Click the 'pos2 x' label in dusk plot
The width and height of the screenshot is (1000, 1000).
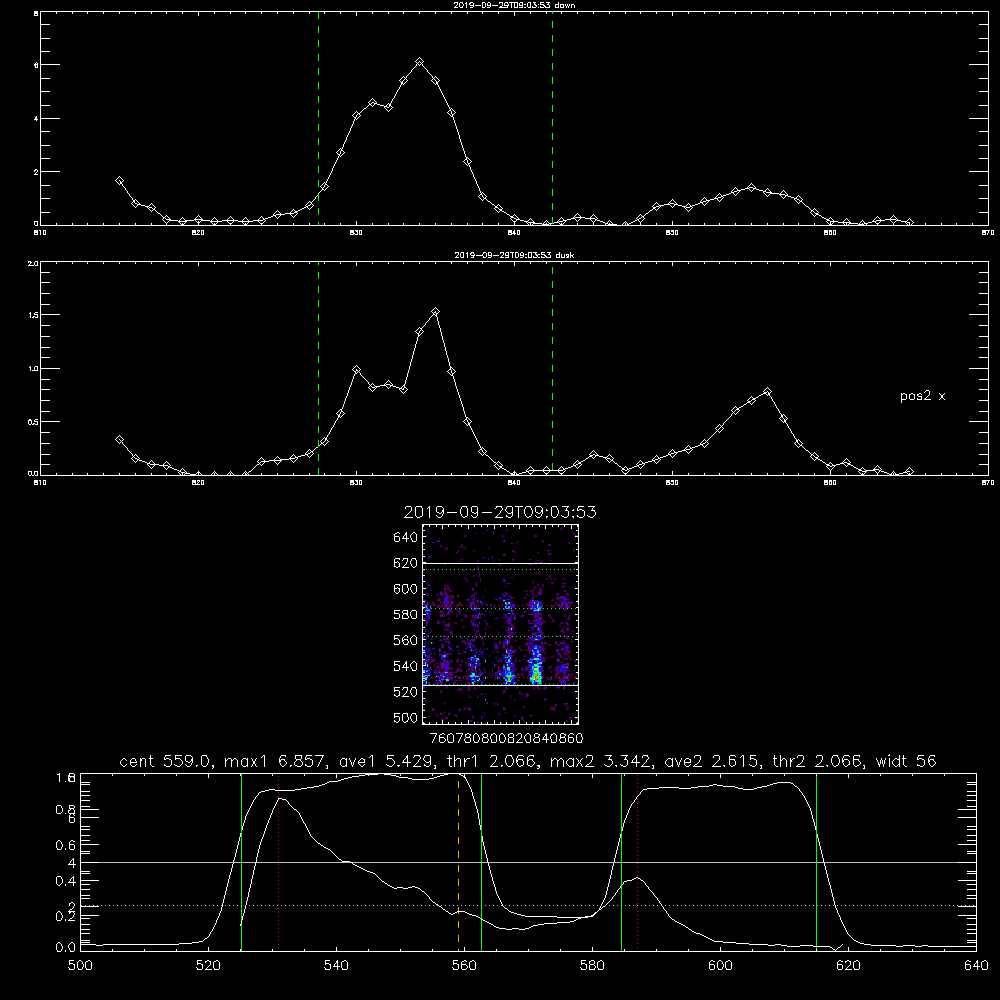(922, 396)
